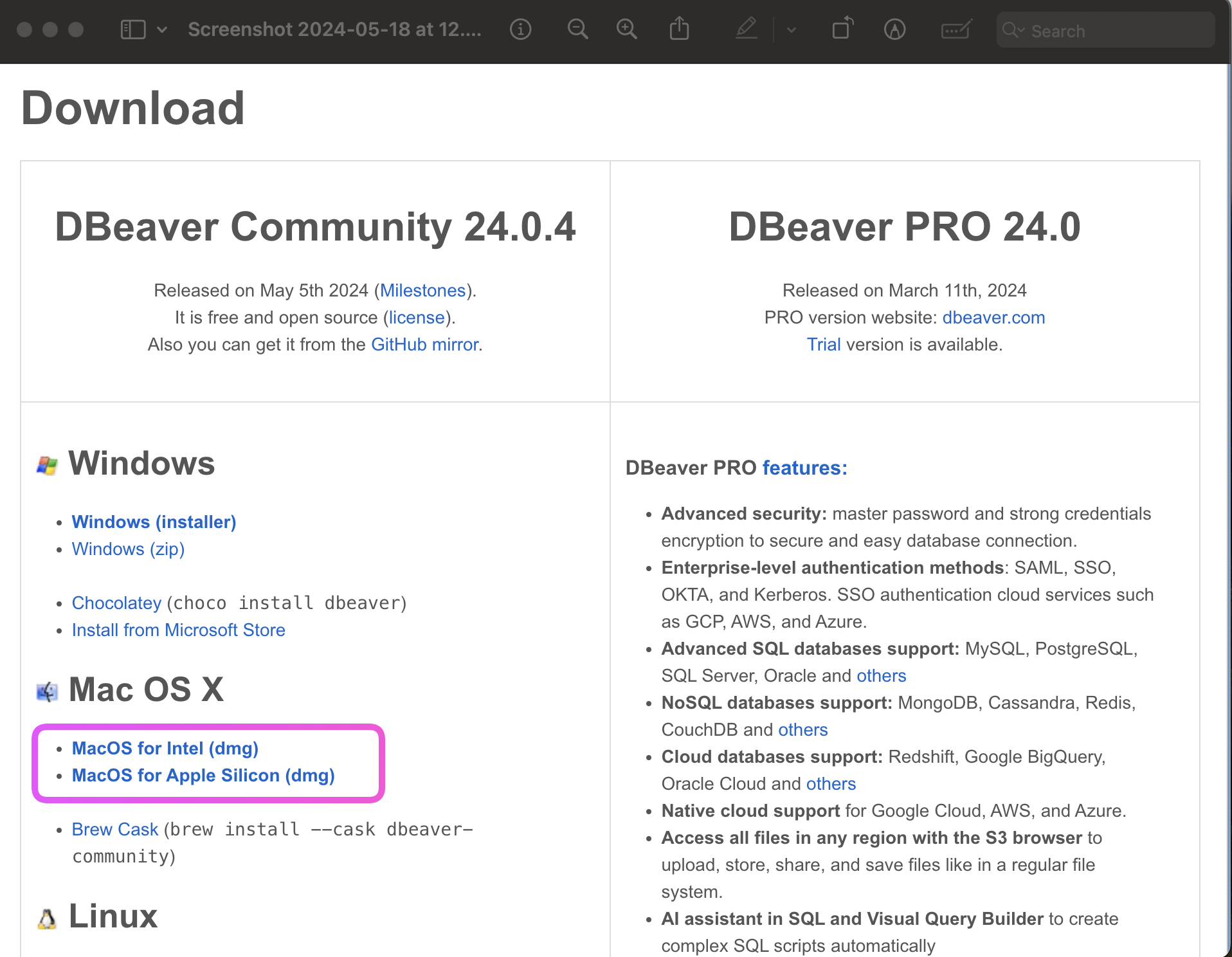Select the Highlight pen tool
The image size is (1232, 957).
[x=746, y=29]
